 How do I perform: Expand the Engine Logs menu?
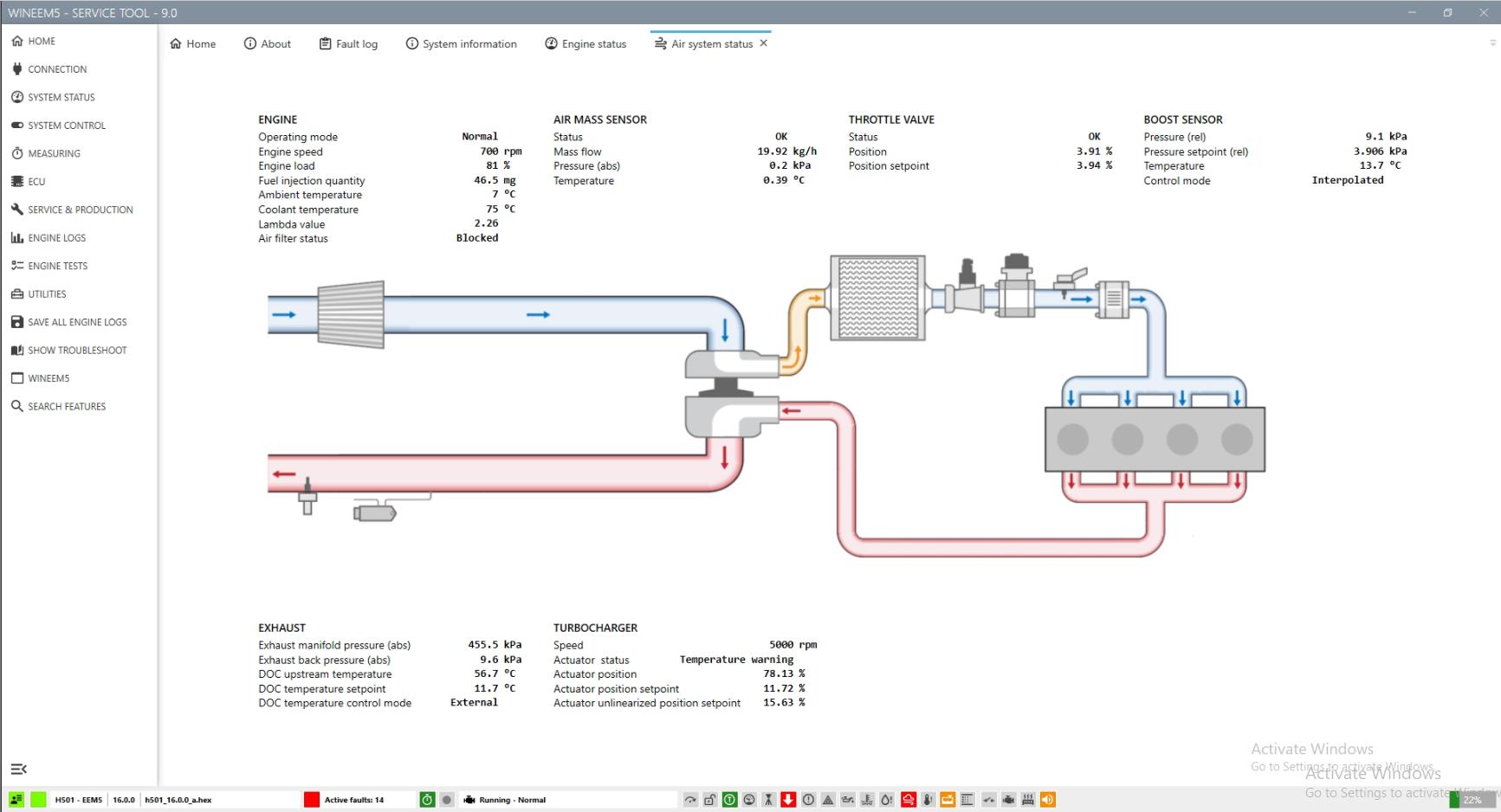pos(56,238)
